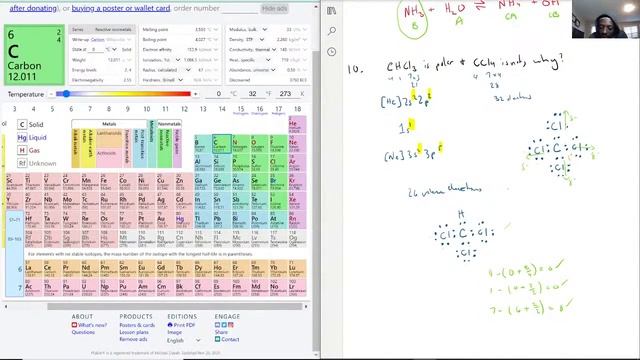The image size is (640, 360).
Task: Open the search magnifier in PDF viewer sidebar
Action: tap(332, 31)
